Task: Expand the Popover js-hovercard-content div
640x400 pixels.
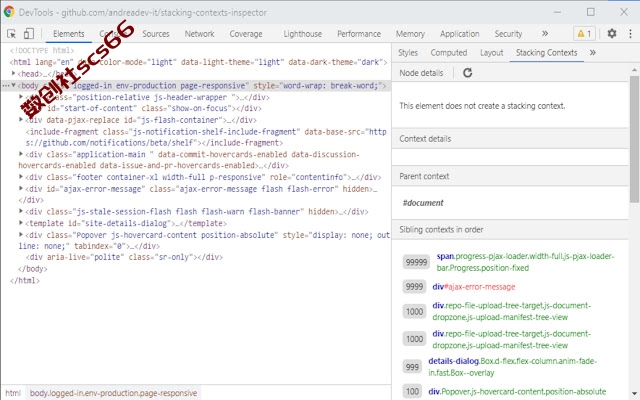Action: click(21, 234)
